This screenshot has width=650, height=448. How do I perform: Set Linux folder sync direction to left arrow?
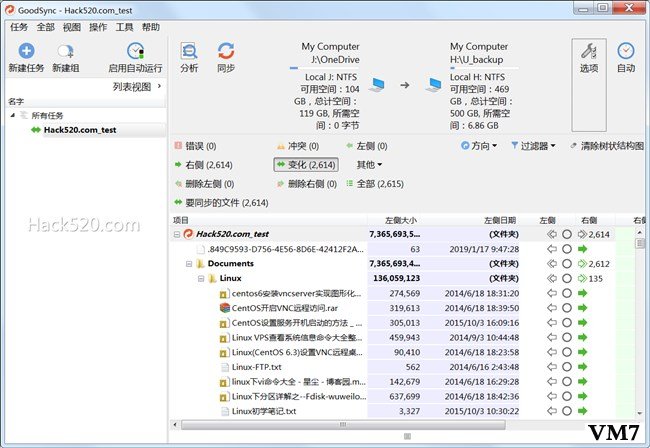(551, 278)
